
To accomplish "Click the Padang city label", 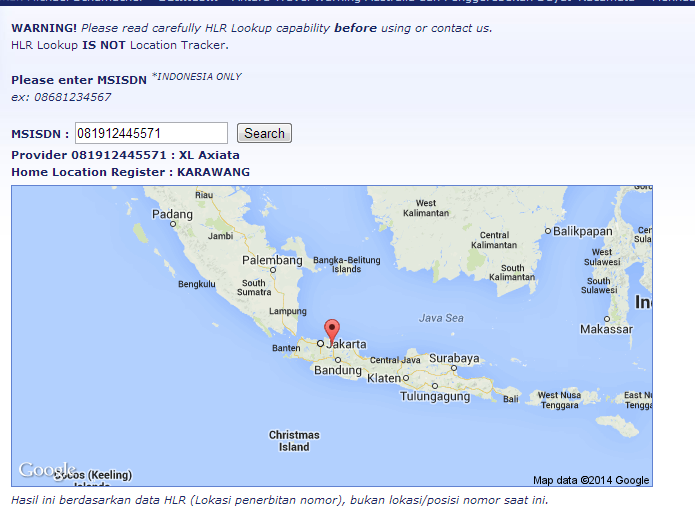I will (x=172, y=214).
